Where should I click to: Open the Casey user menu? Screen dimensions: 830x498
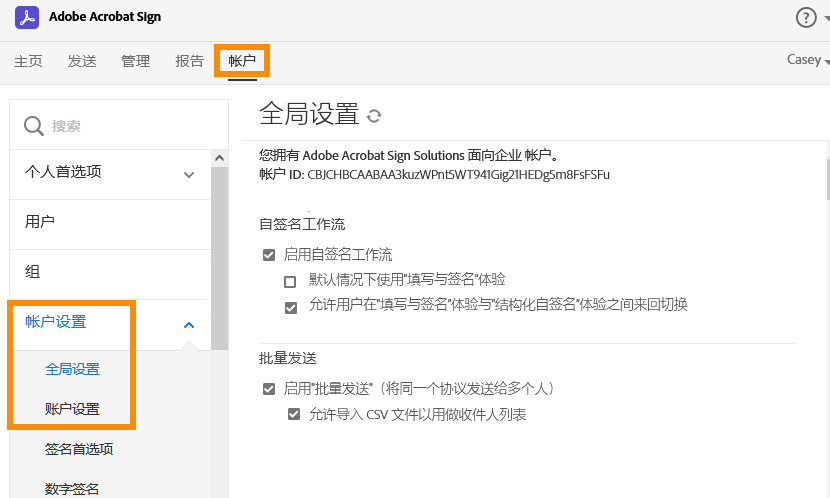807,59
